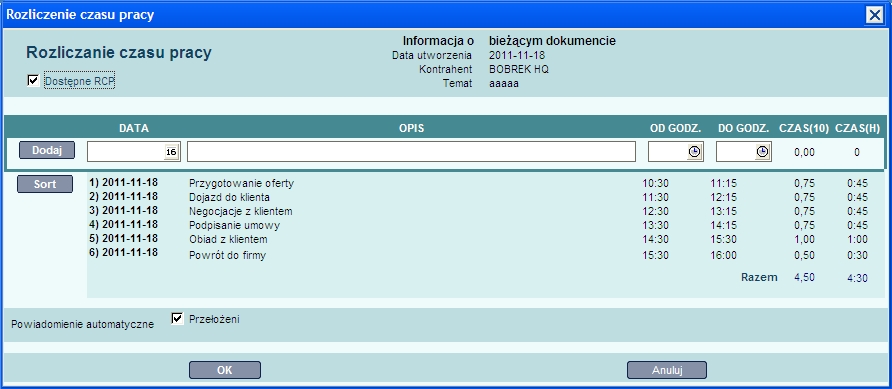The width and height of the screenshot is (892, 389).
Task: Click entry '6) 2011-11-18' date
Action: click(x=123, y=252)
